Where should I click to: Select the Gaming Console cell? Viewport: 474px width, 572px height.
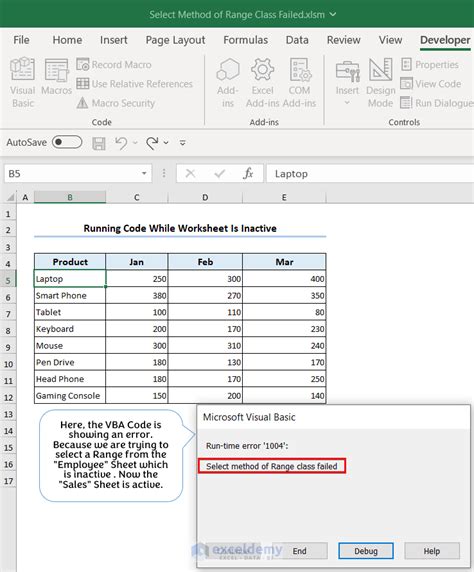70,395
